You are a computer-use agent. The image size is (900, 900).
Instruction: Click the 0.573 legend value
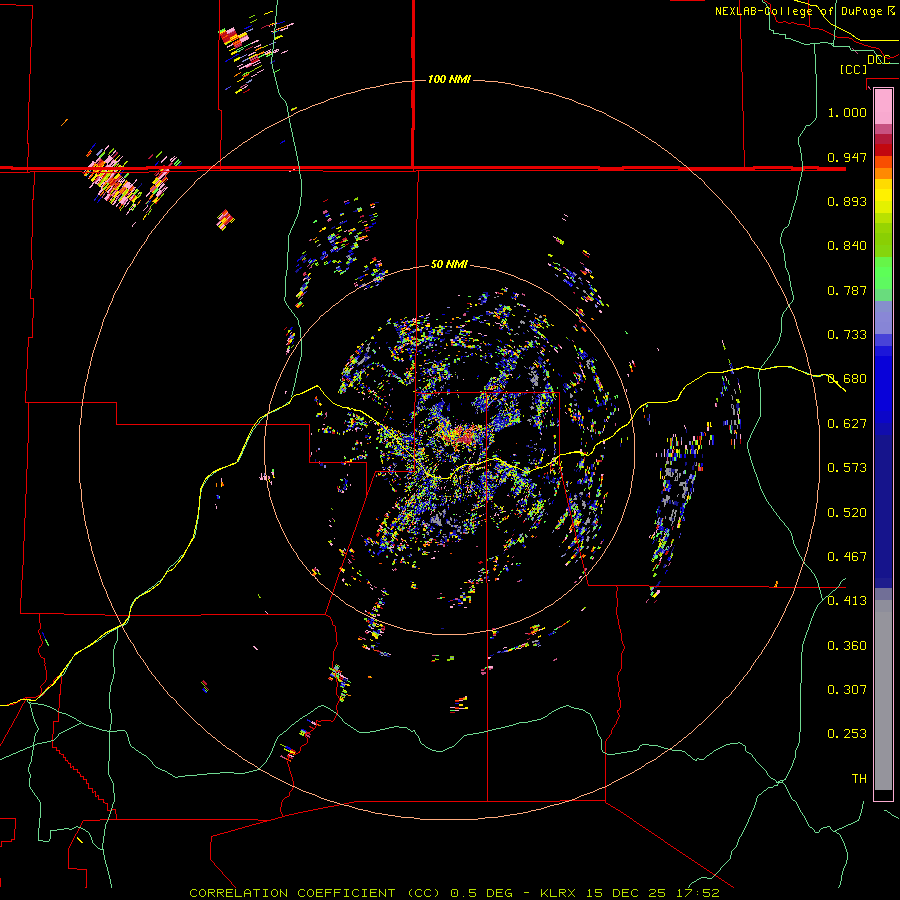(x=847, y=468)
